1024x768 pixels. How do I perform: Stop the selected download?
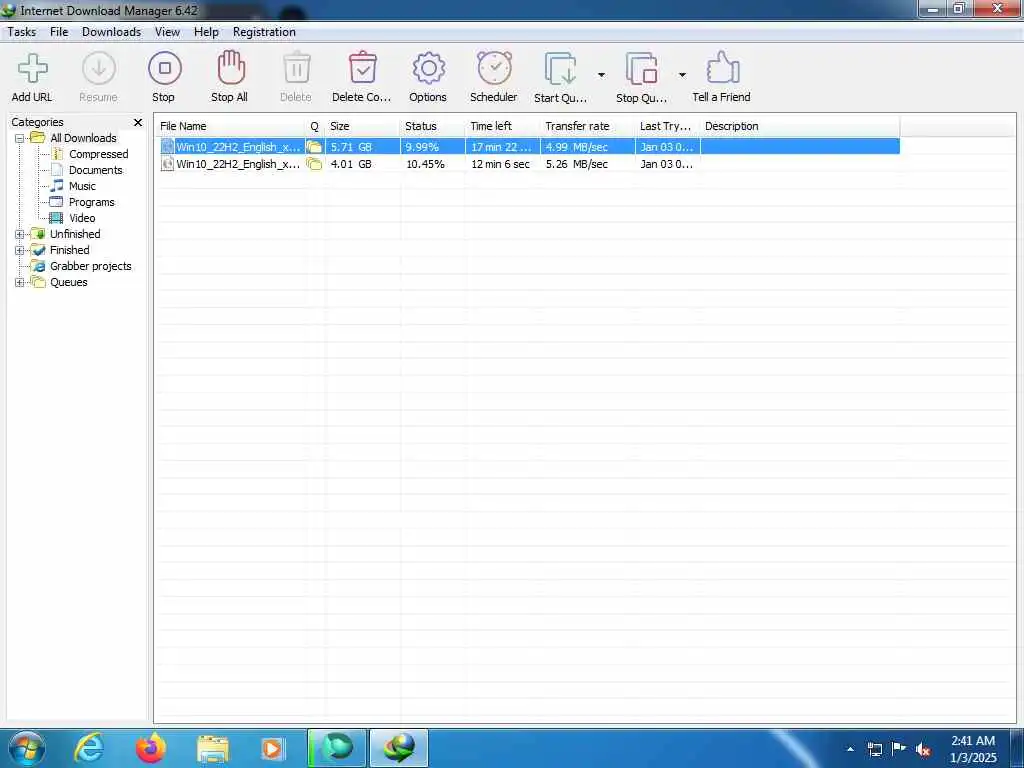(165, 69)
